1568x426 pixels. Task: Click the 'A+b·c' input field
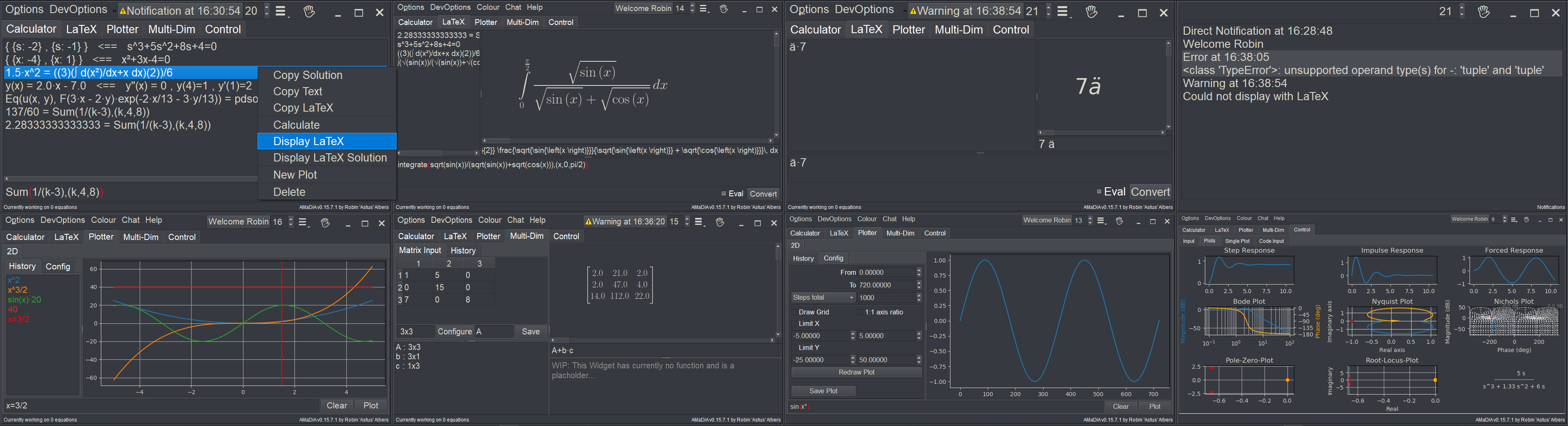click(x=665, y=350)
